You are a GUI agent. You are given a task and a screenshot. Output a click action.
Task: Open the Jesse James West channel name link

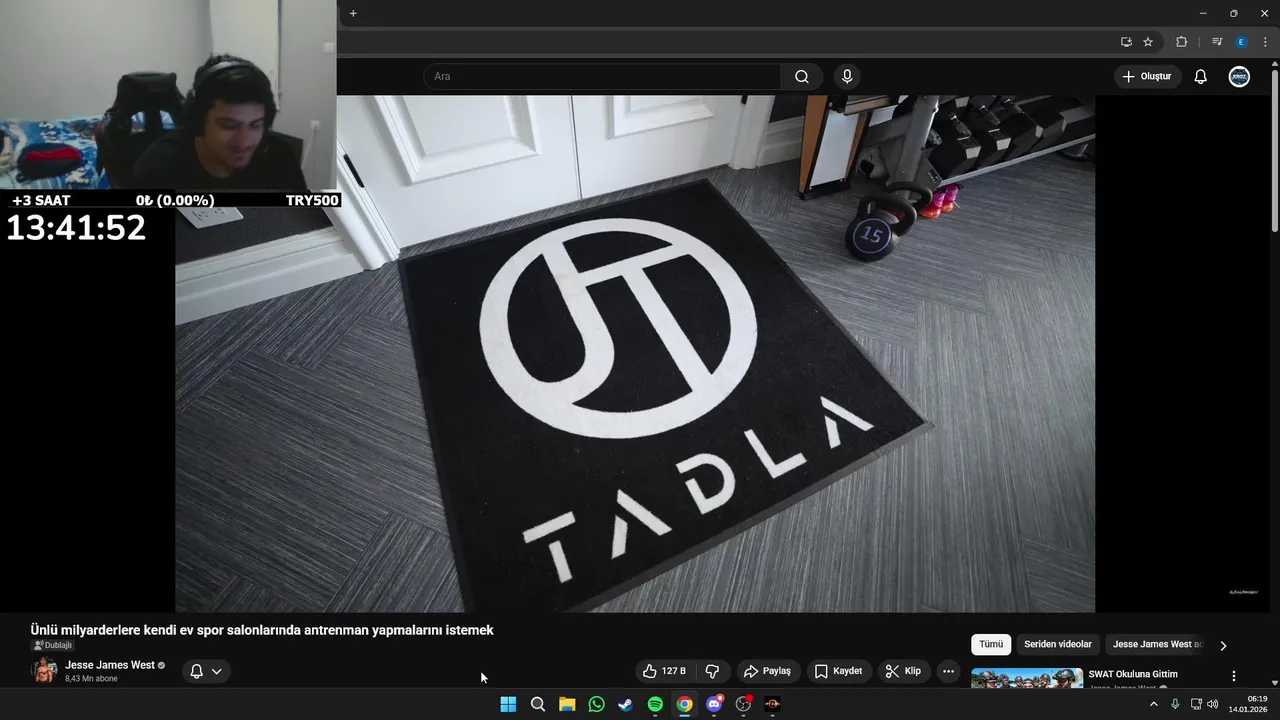[110, 665]
